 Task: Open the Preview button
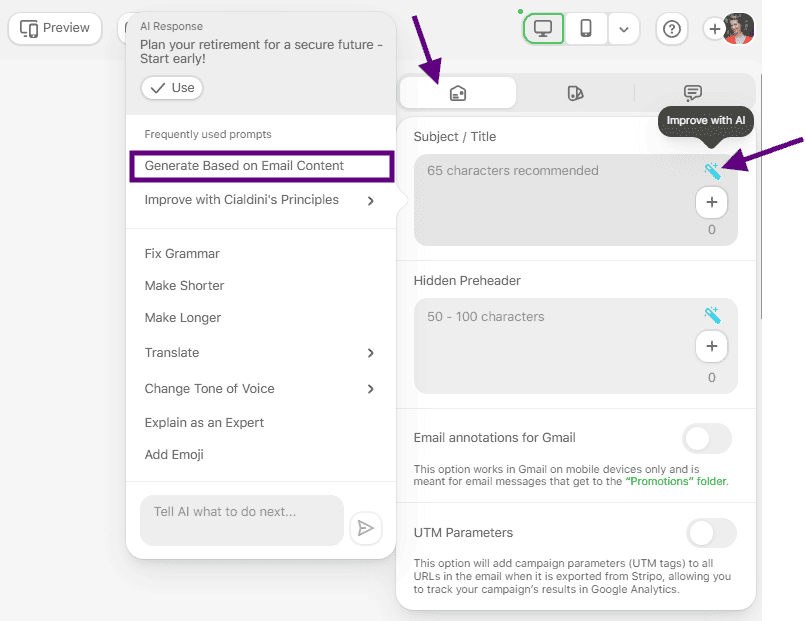point(55,28)
